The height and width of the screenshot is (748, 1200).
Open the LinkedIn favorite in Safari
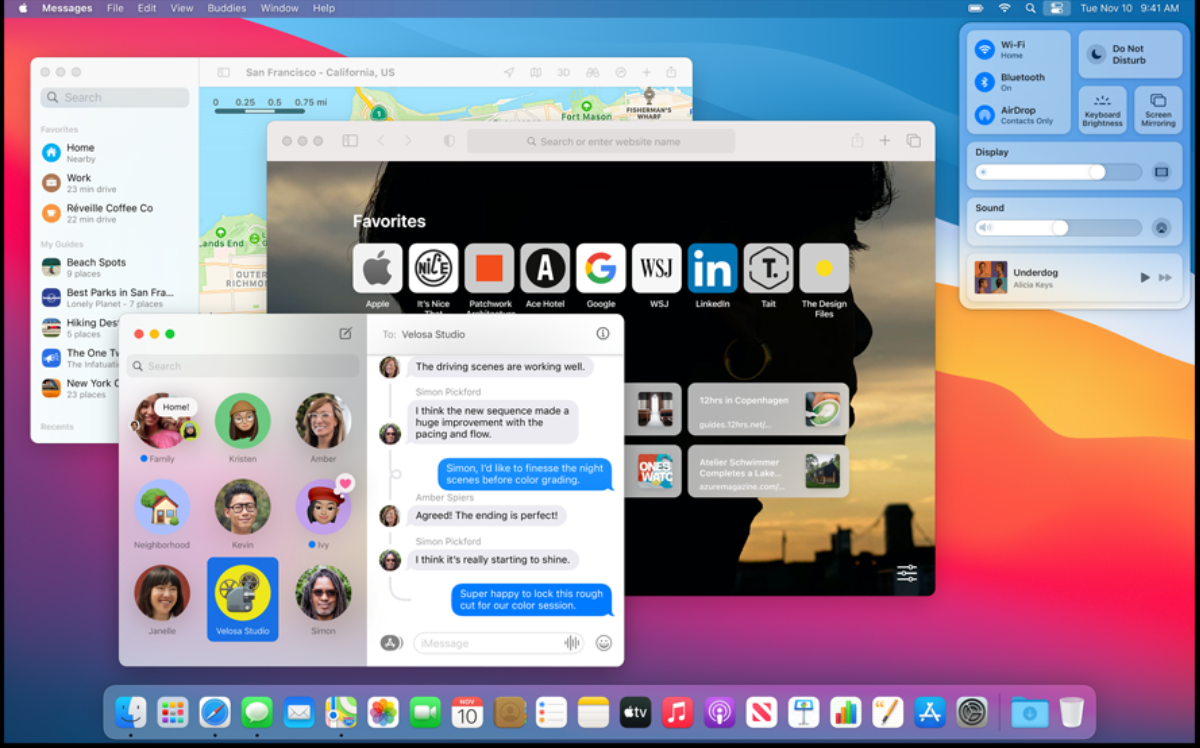tap(712, 268)
